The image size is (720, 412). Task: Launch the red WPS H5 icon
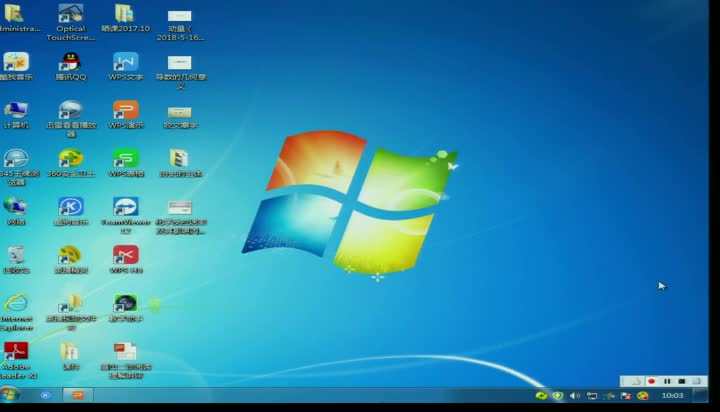pos(125,260)
